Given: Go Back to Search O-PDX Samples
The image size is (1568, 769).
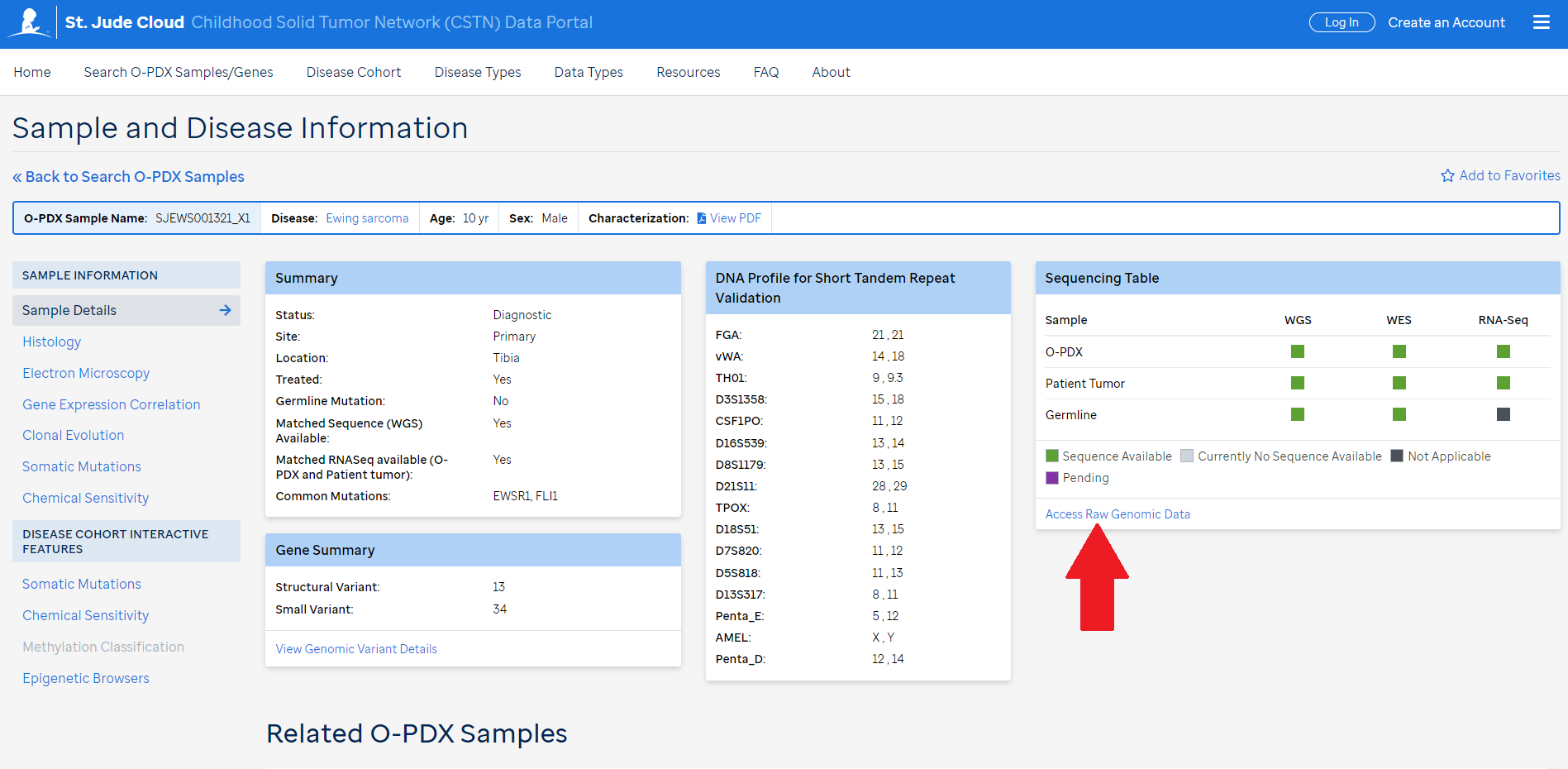Looking at the screenshot, I should [128, 177].
